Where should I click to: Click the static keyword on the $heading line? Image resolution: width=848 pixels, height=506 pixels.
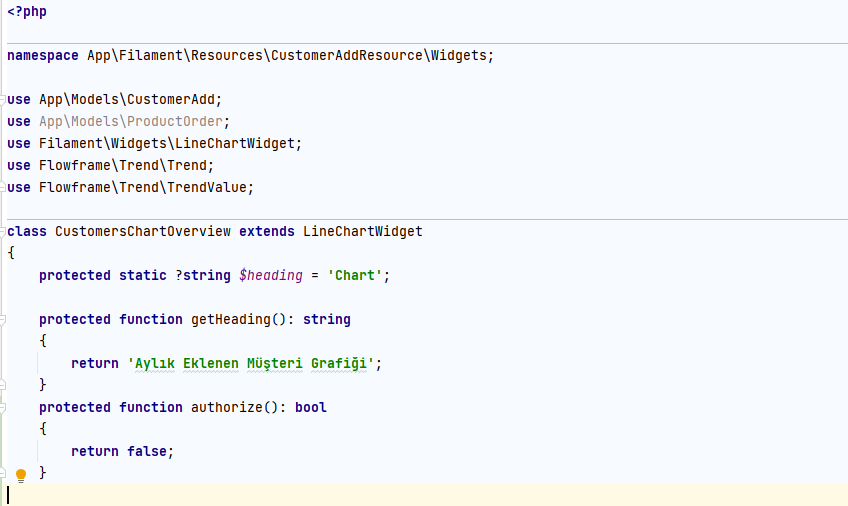click(x=142, y=275)
